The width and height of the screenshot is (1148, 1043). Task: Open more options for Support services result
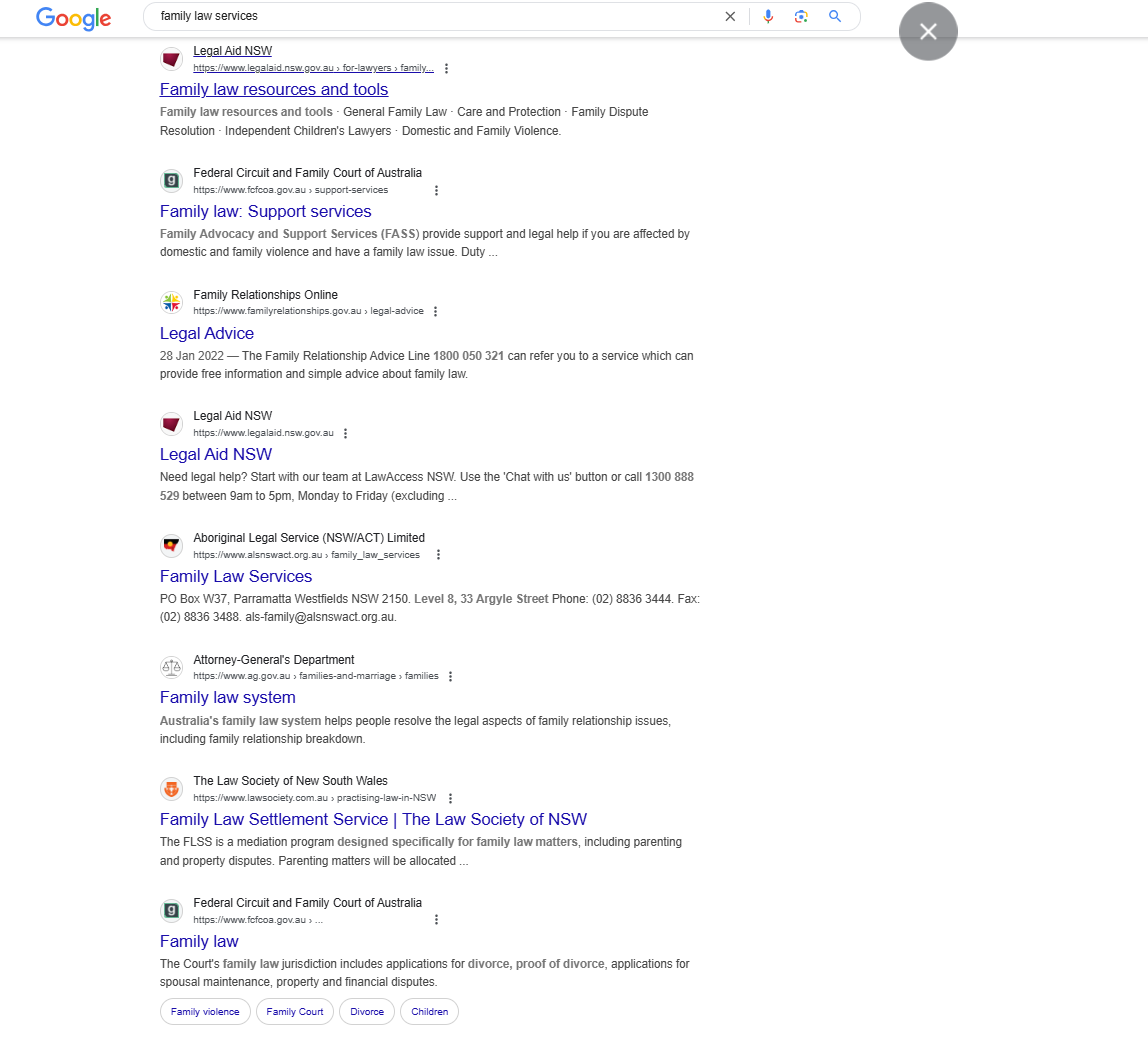coord(436,190)
